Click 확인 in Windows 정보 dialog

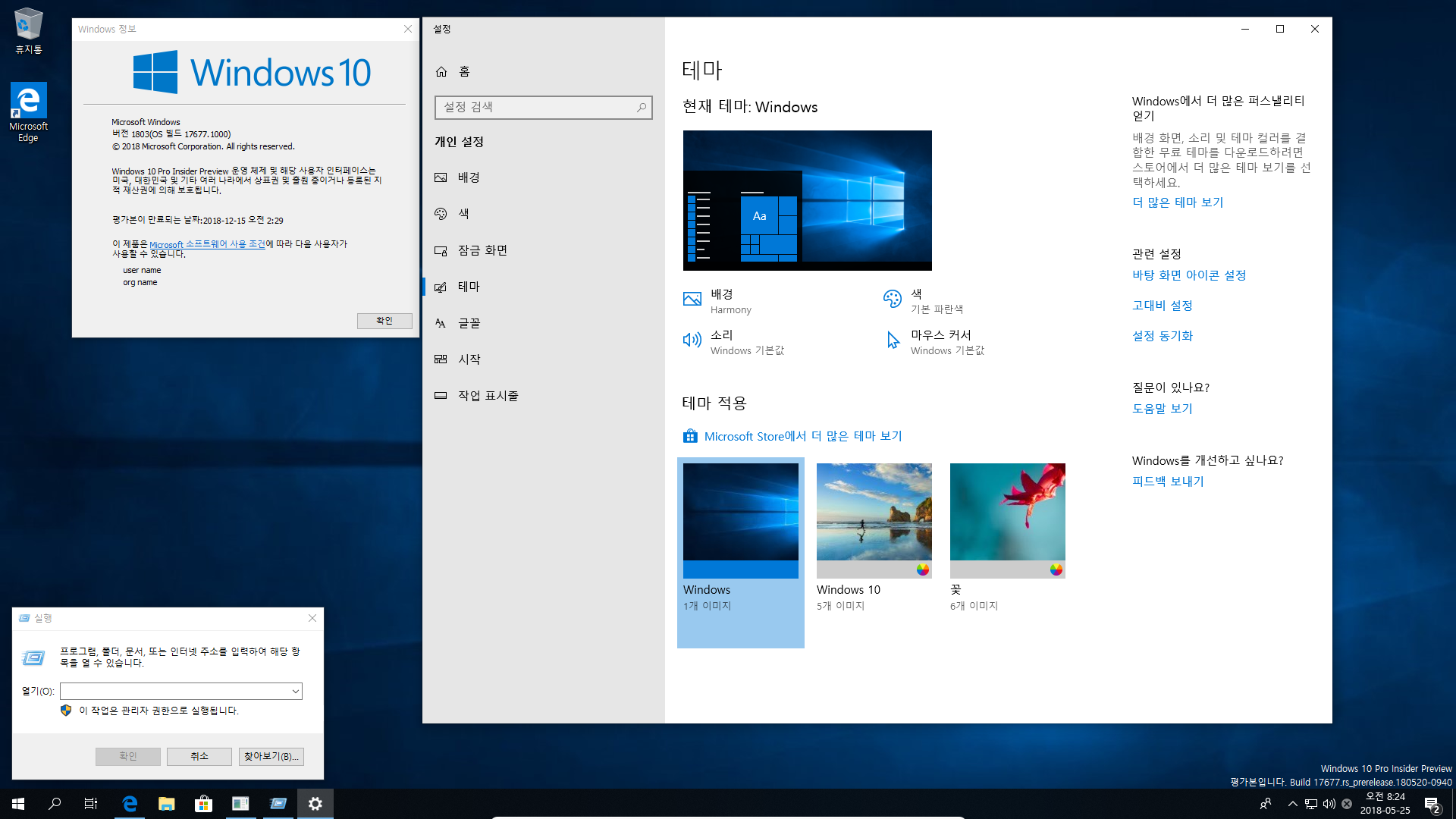click(x=384, y=321)
